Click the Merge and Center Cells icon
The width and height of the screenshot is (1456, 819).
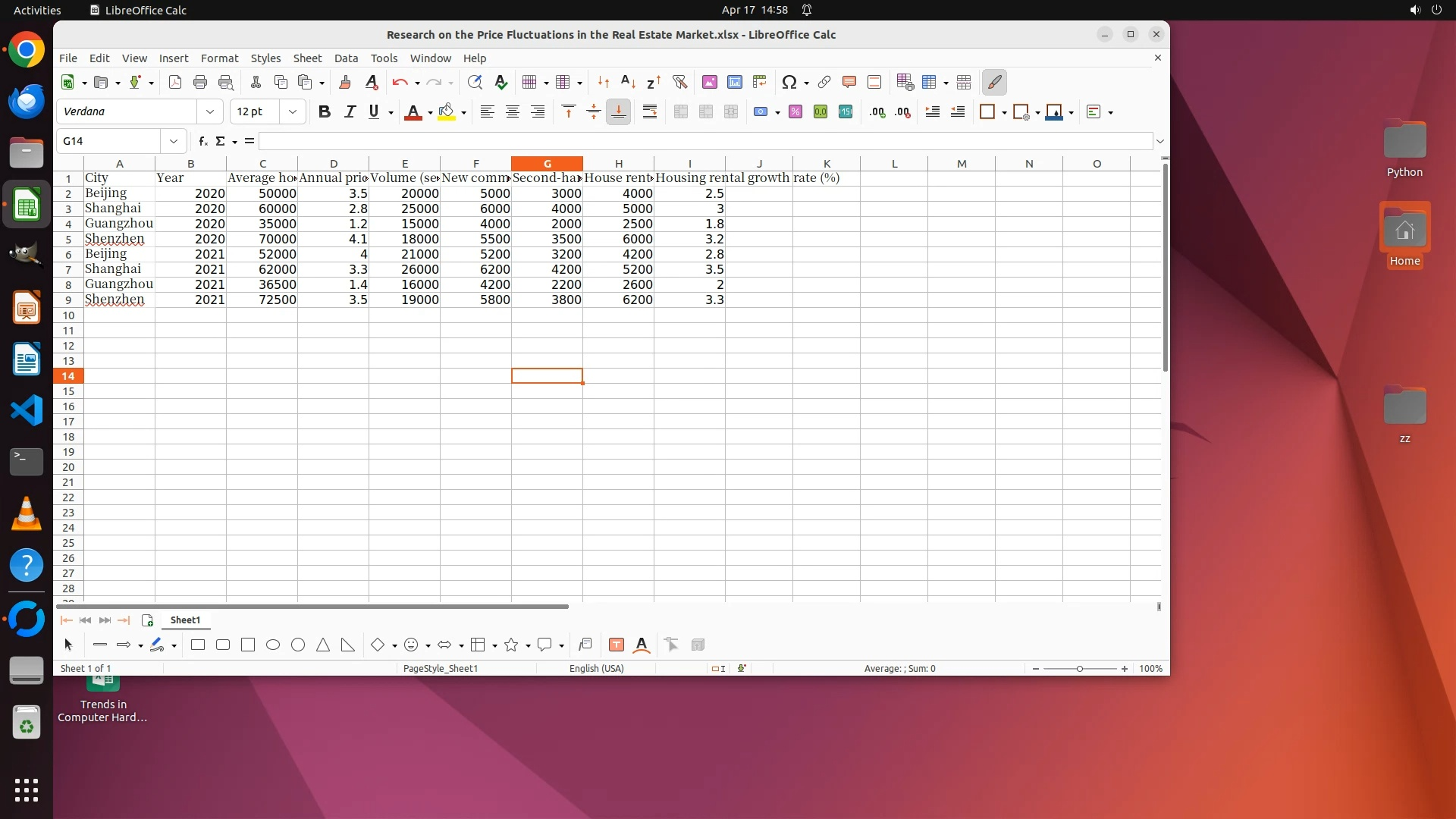681,112
